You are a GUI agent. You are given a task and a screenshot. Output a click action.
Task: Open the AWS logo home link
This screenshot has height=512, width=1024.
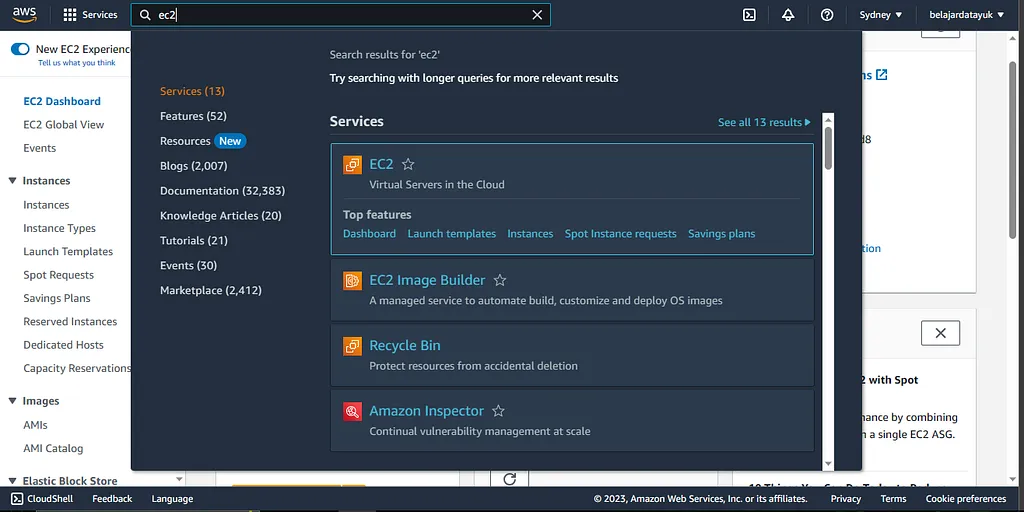(x=25, y=14)
